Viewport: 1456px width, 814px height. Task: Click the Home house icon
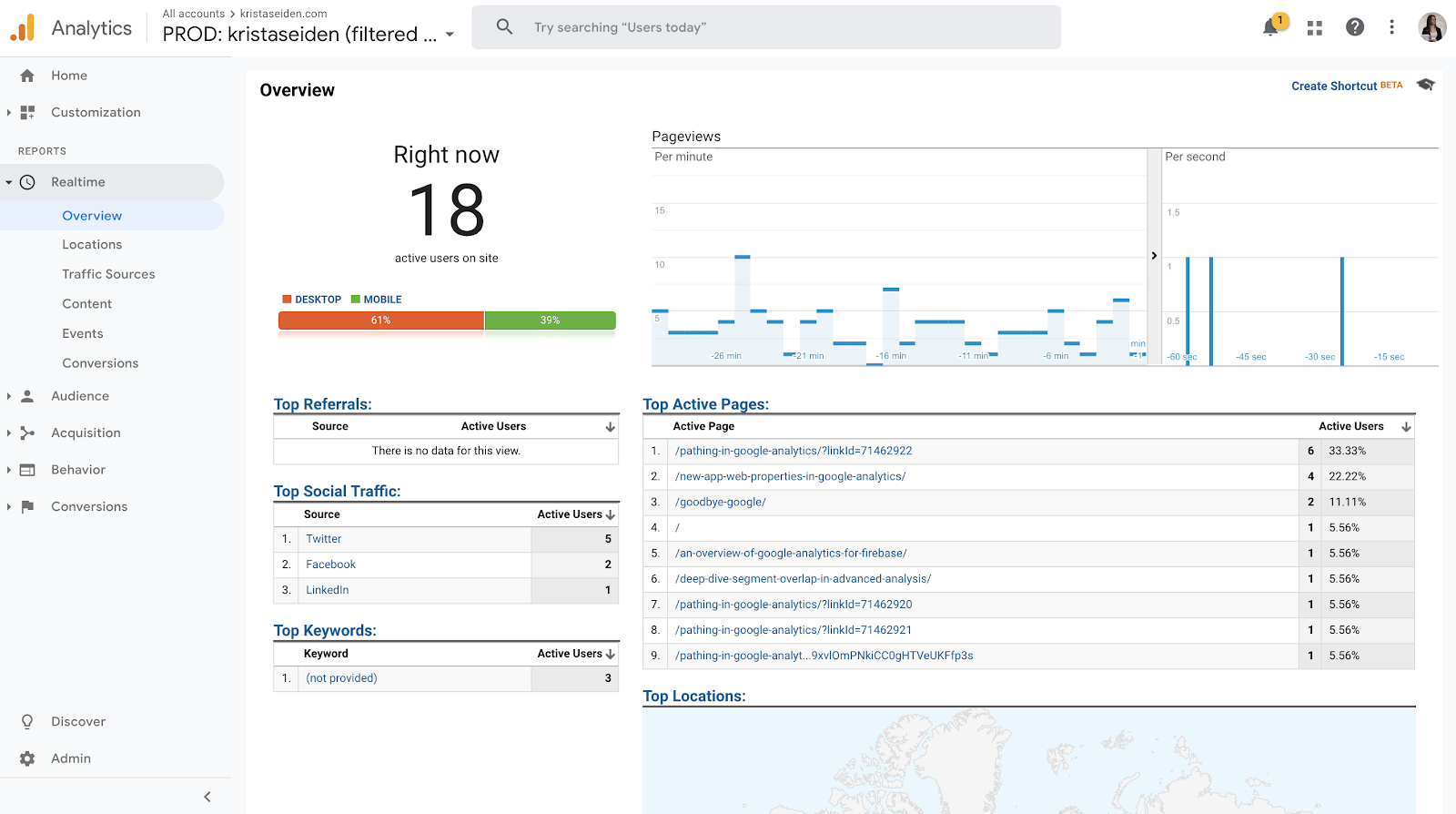tap(27, 76)
